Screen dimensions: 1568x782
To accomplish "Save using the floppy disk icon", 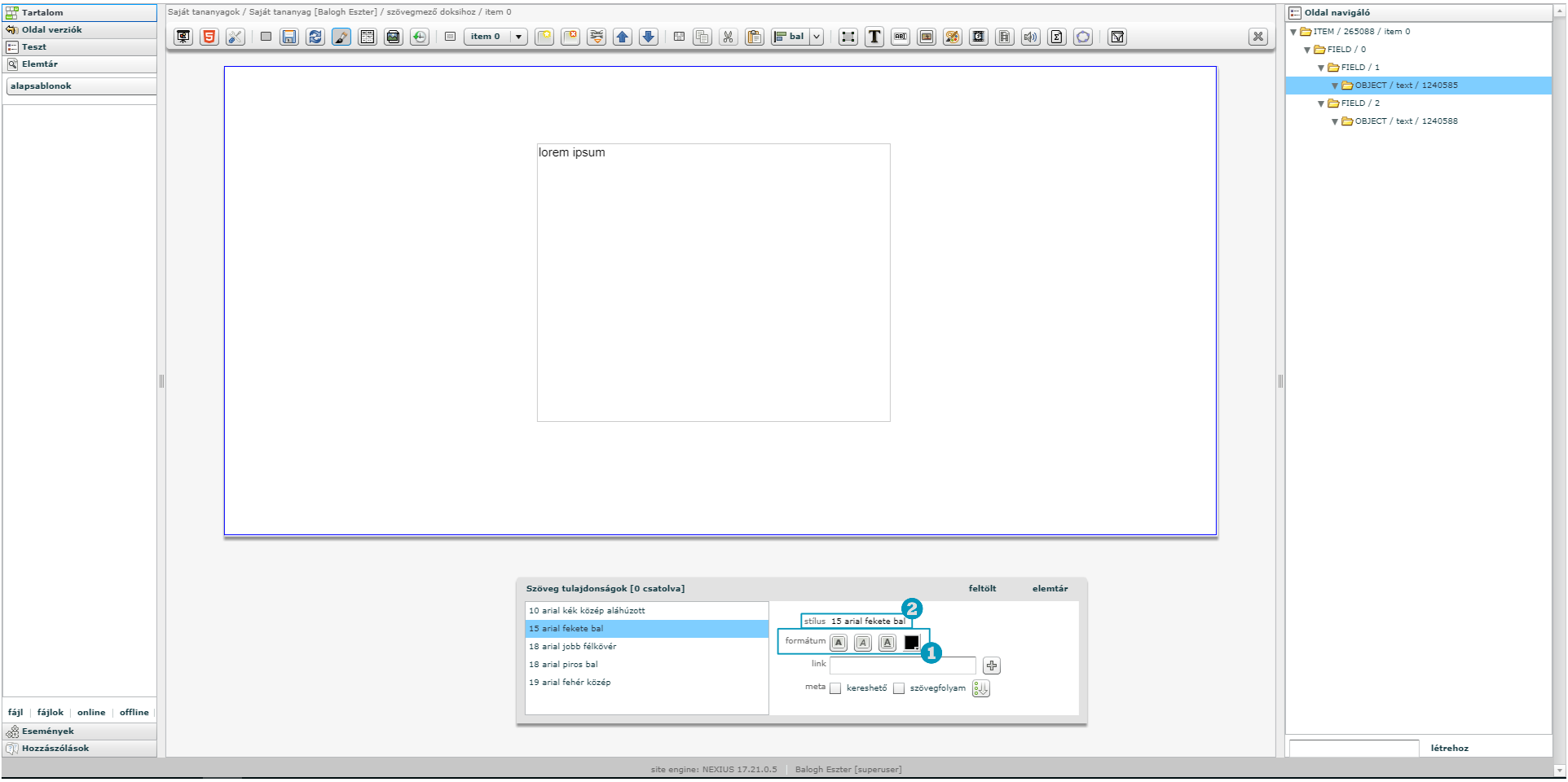I will 289,37.
